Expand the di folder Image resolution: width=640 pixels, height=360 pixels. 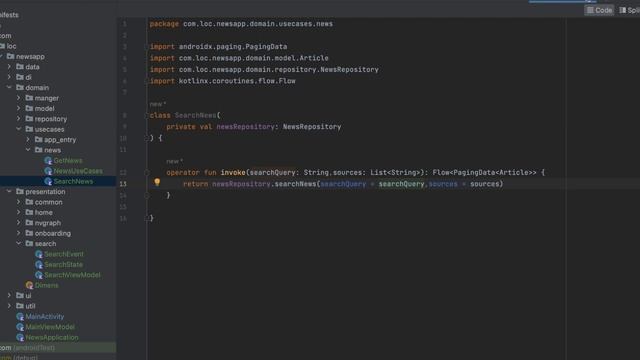pyautogui.click(x=9, y=77)
